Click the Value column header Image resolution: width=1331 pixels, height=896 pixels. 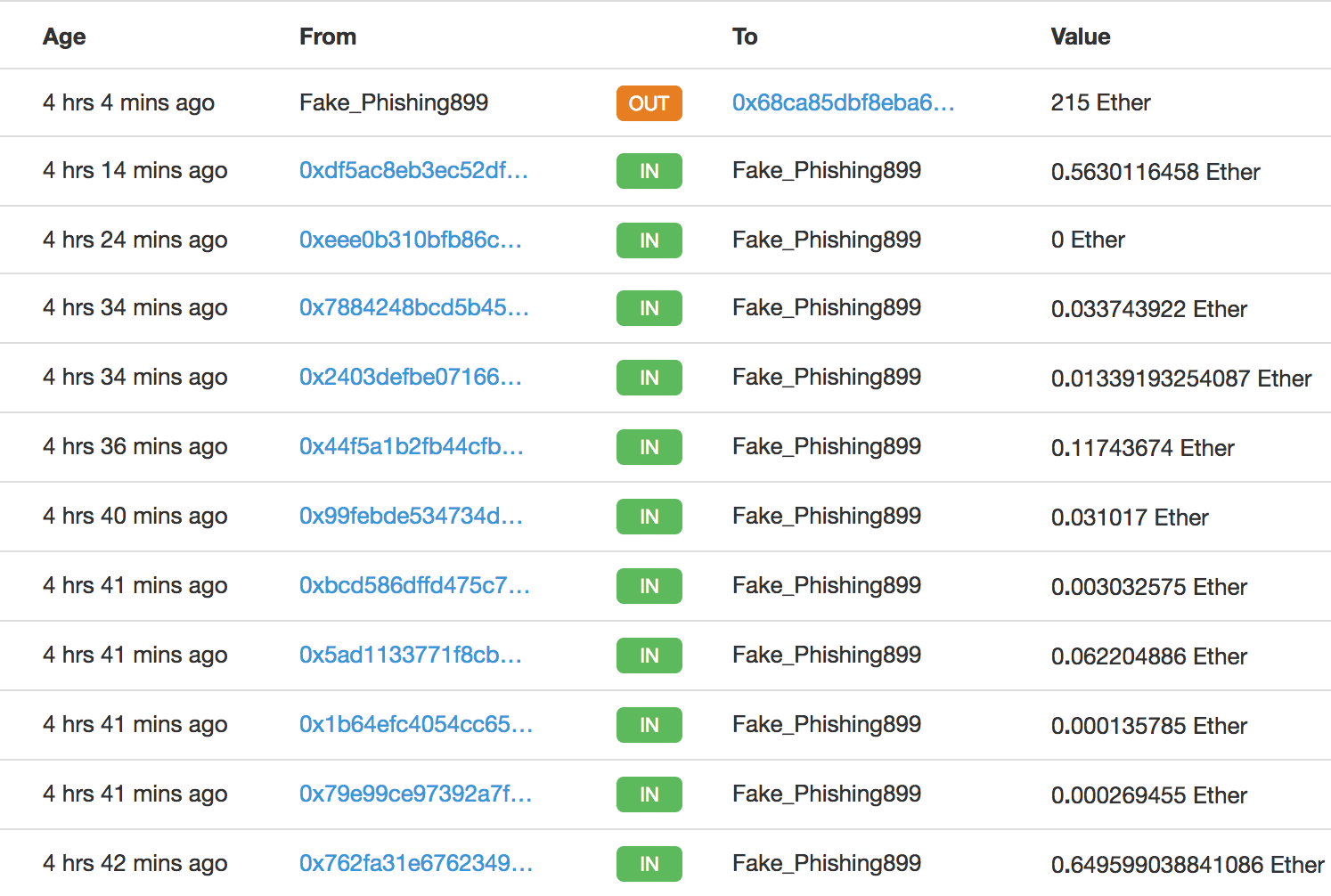pos(1081,37)
